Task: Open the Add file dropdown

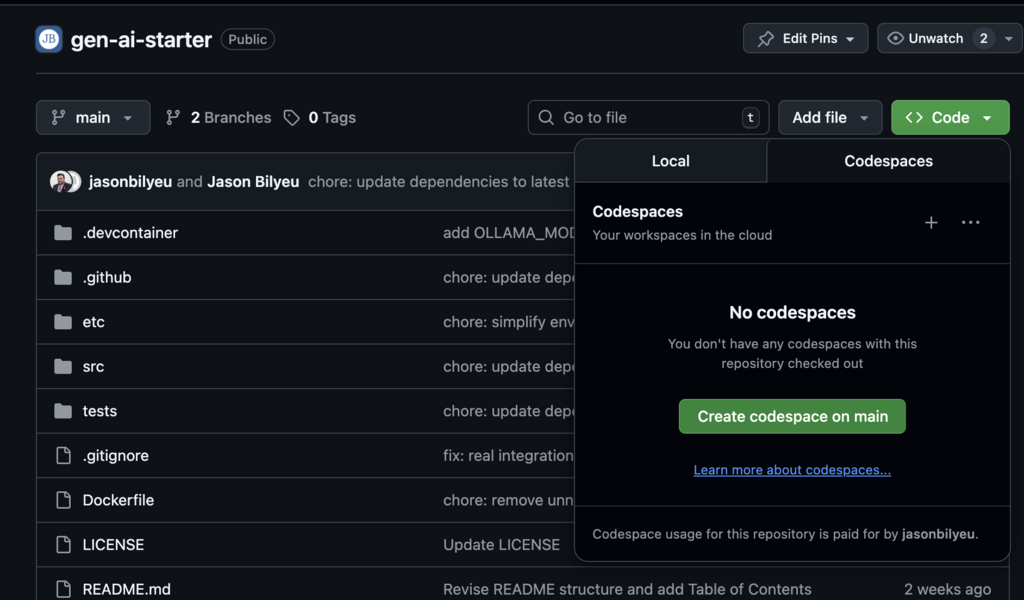Action: point(830,118)
